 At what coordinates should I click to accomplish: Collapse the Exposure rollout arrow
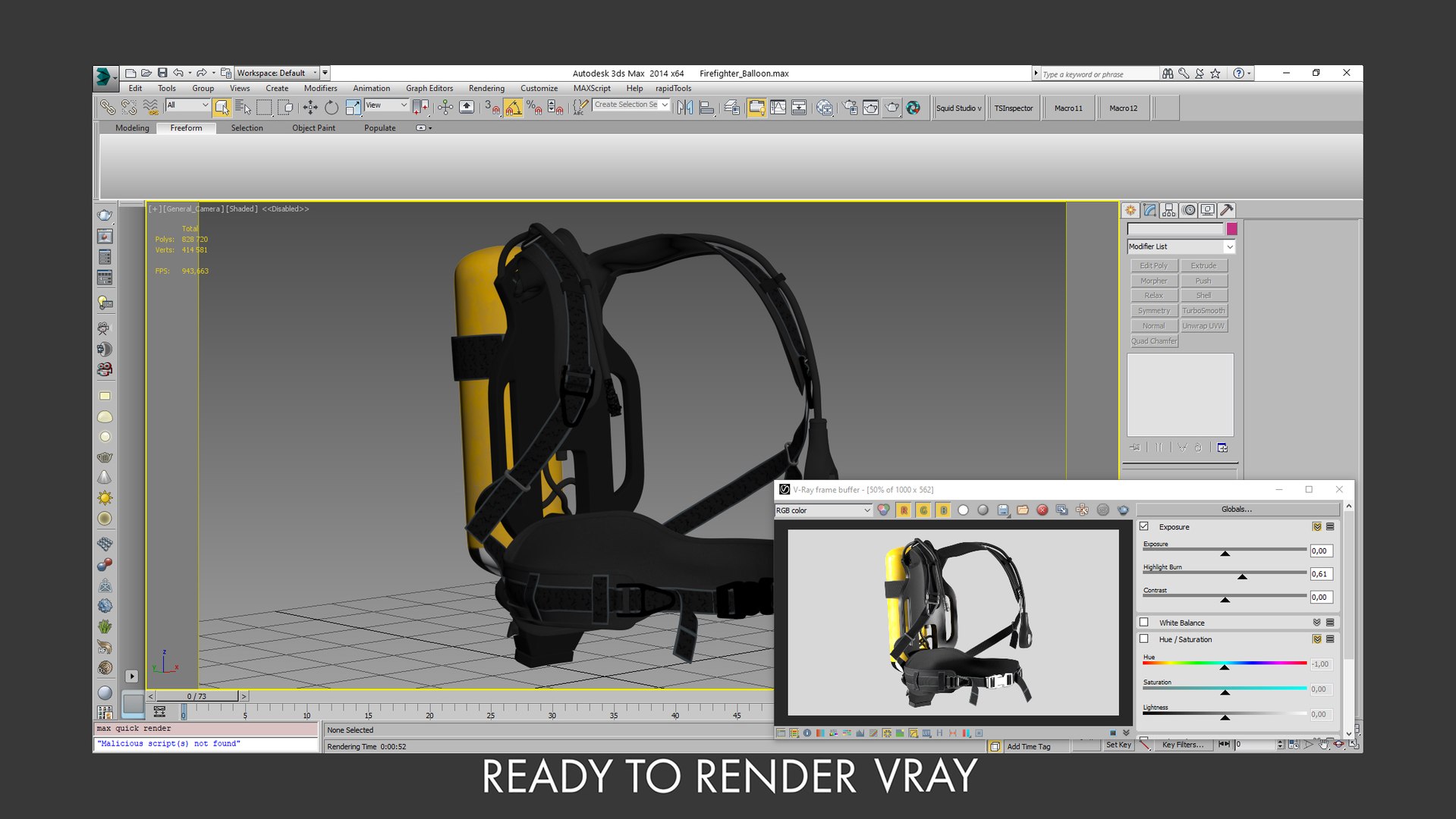1317,526
